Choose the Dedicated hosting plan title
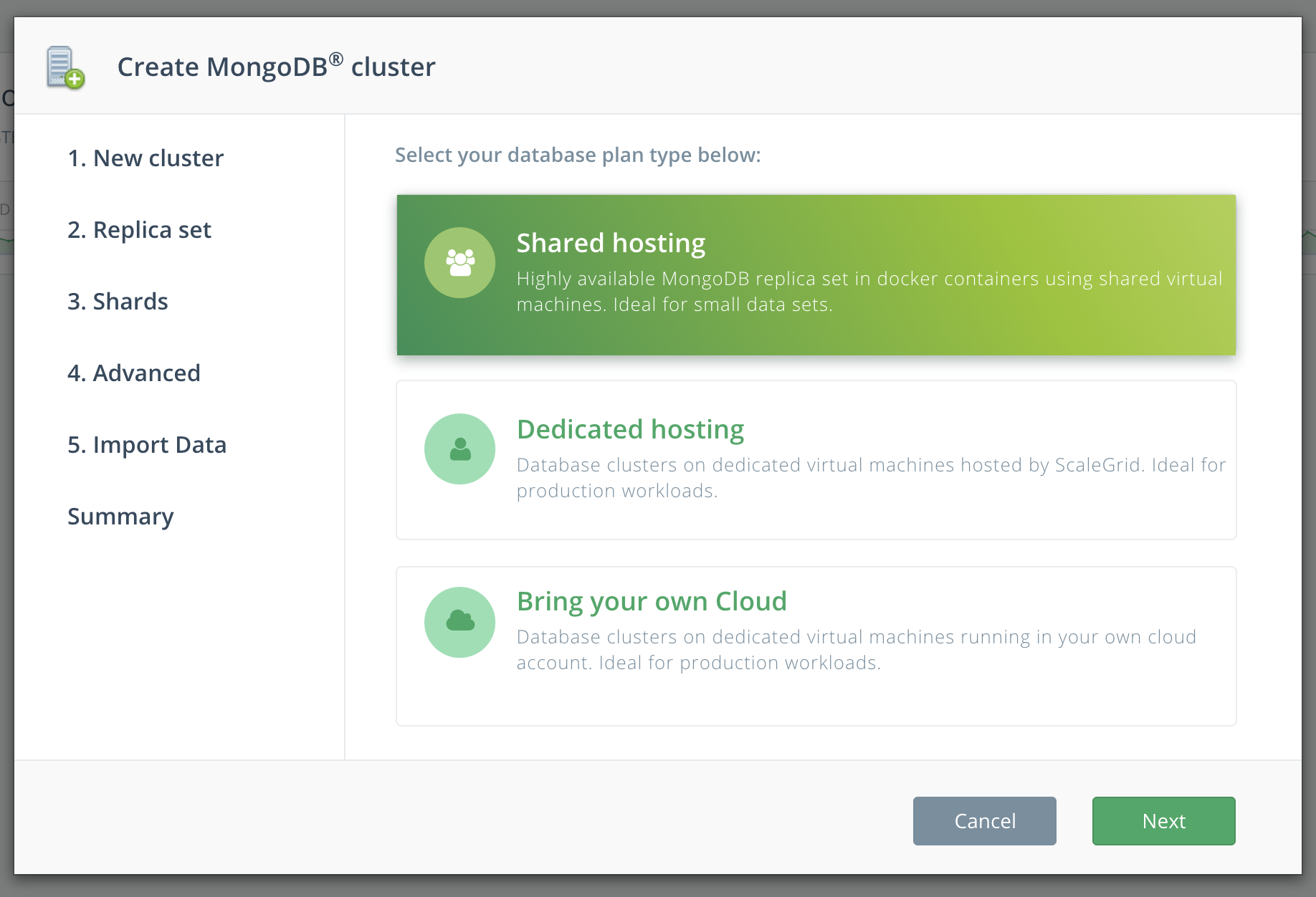The width and height of the screenshot is (1316, 897). (631, 429)
